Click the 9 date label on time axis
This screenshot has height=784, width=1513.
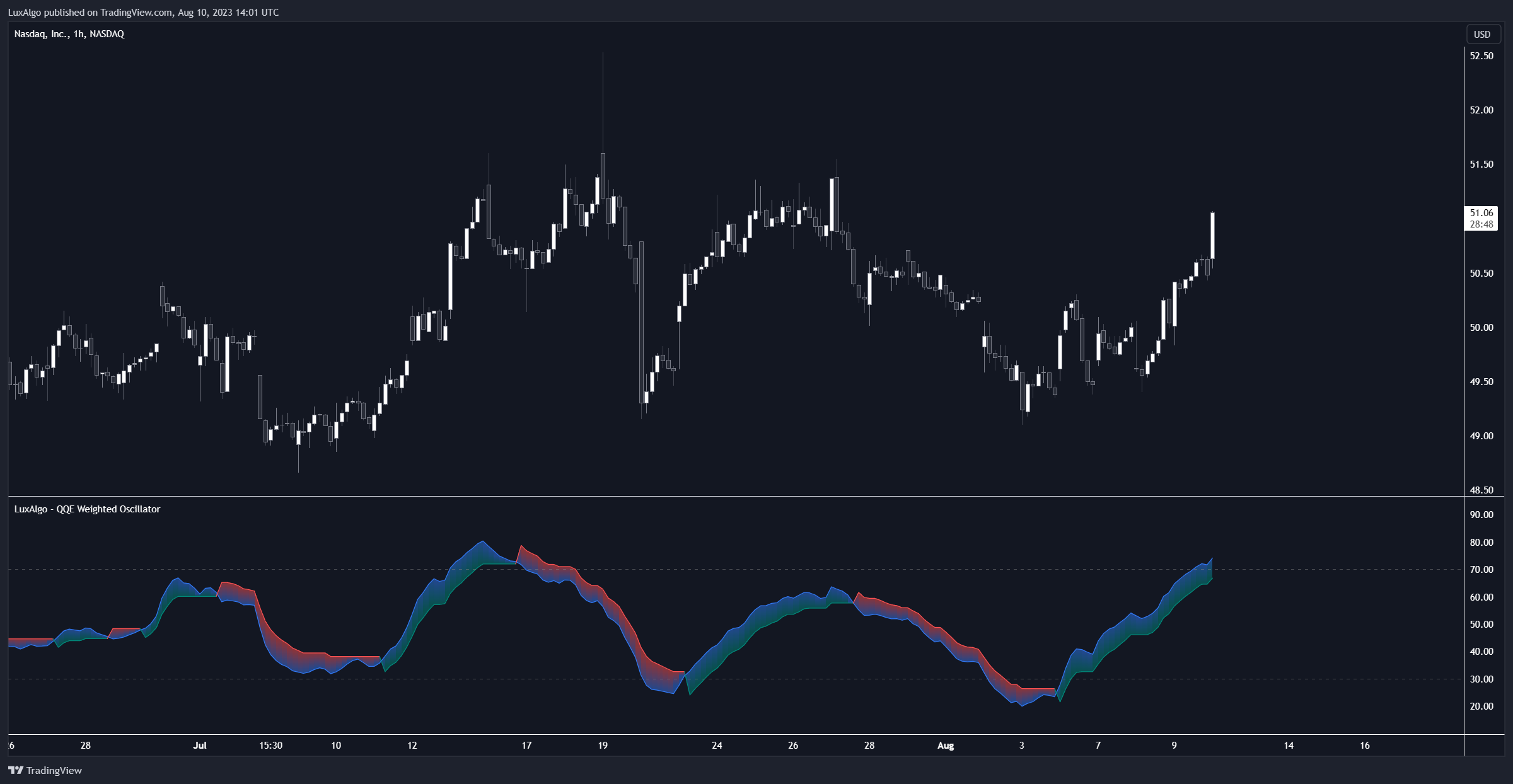[1174, 746]
